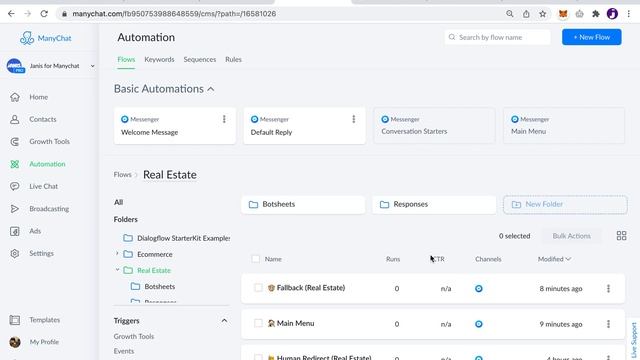Filter by Growth Tools trigger
640x360 pixels.
[134, 336]
